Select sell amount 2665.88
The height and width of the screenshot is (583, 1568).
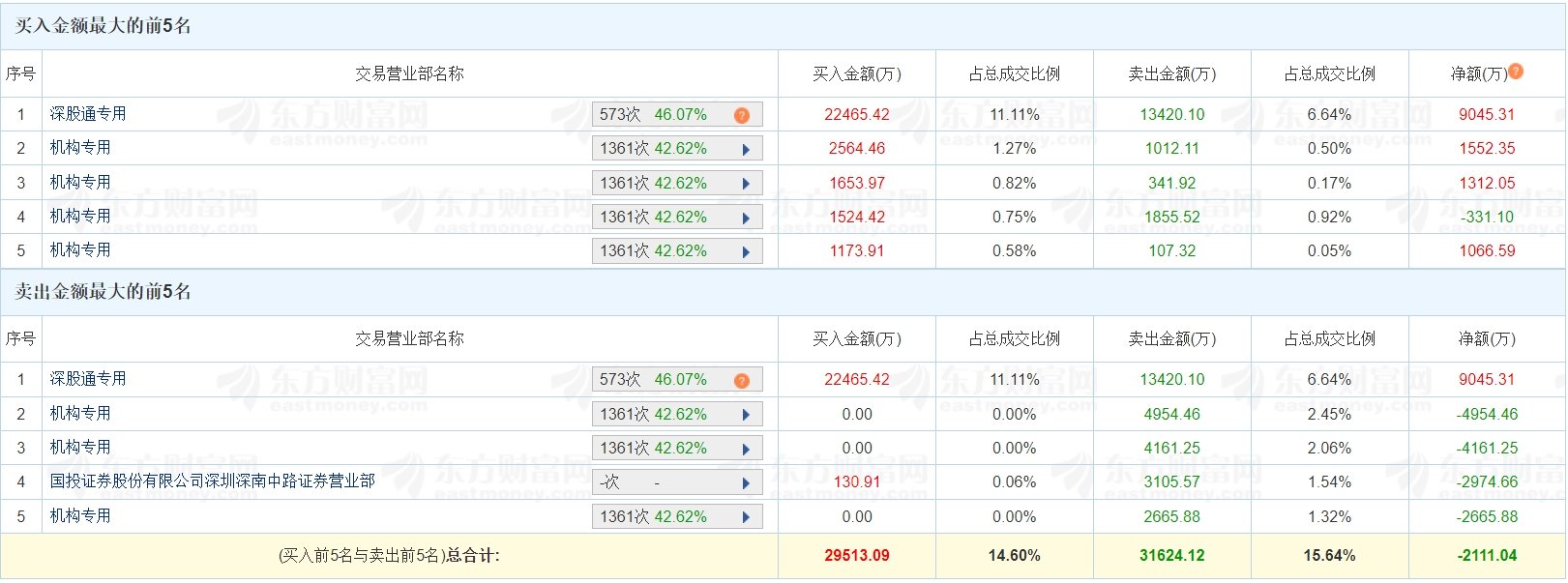click(1172, 517)
